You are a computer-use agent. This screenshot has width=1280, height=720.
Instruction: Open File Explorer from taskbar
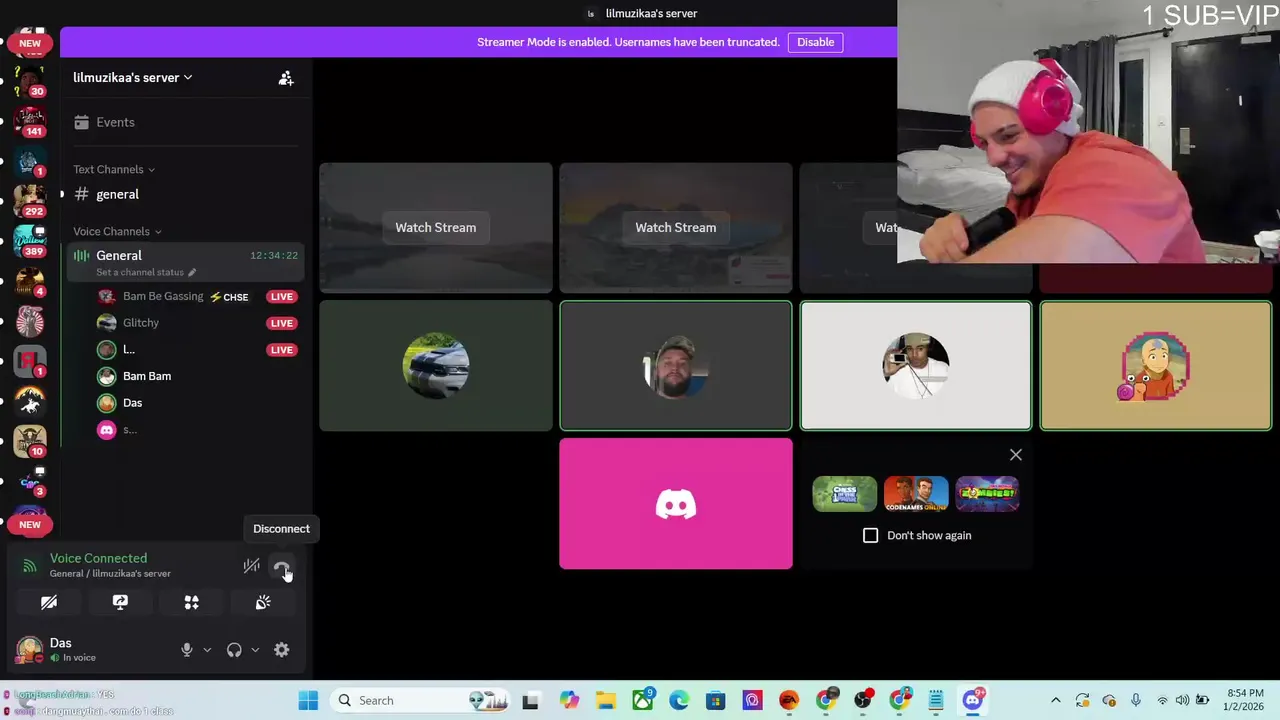click(605, 700)
